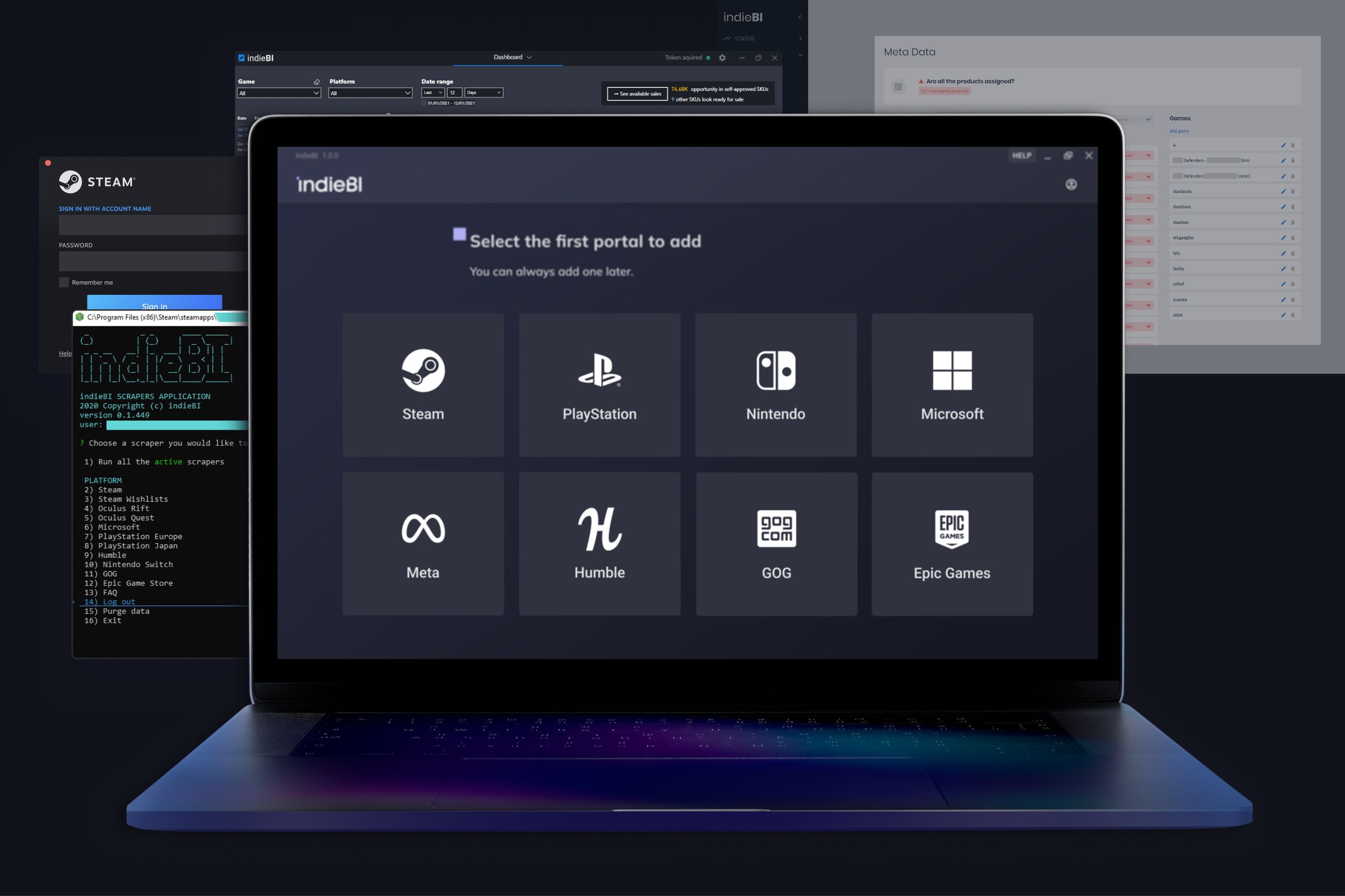
Task: Click '16) Exit' in terminal
Action: (103, 620)
